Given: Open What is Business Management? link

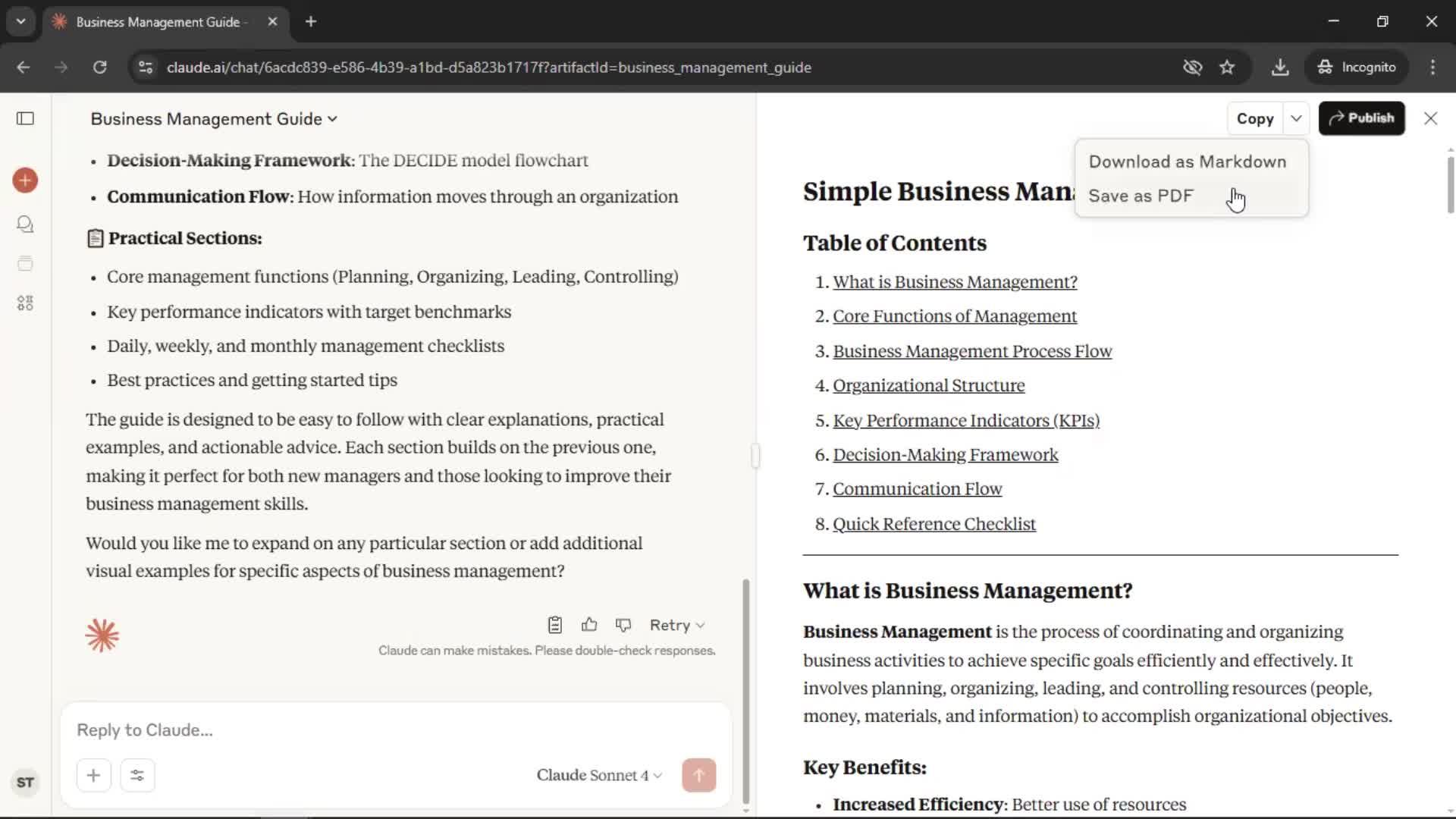Looking at the screenshot, I should coord(955,281).
